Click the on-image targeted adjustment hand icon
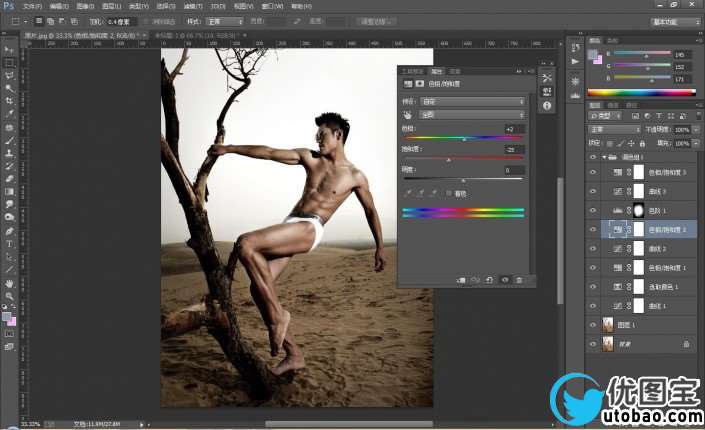The image size is (705, 430). pos(407,115)
